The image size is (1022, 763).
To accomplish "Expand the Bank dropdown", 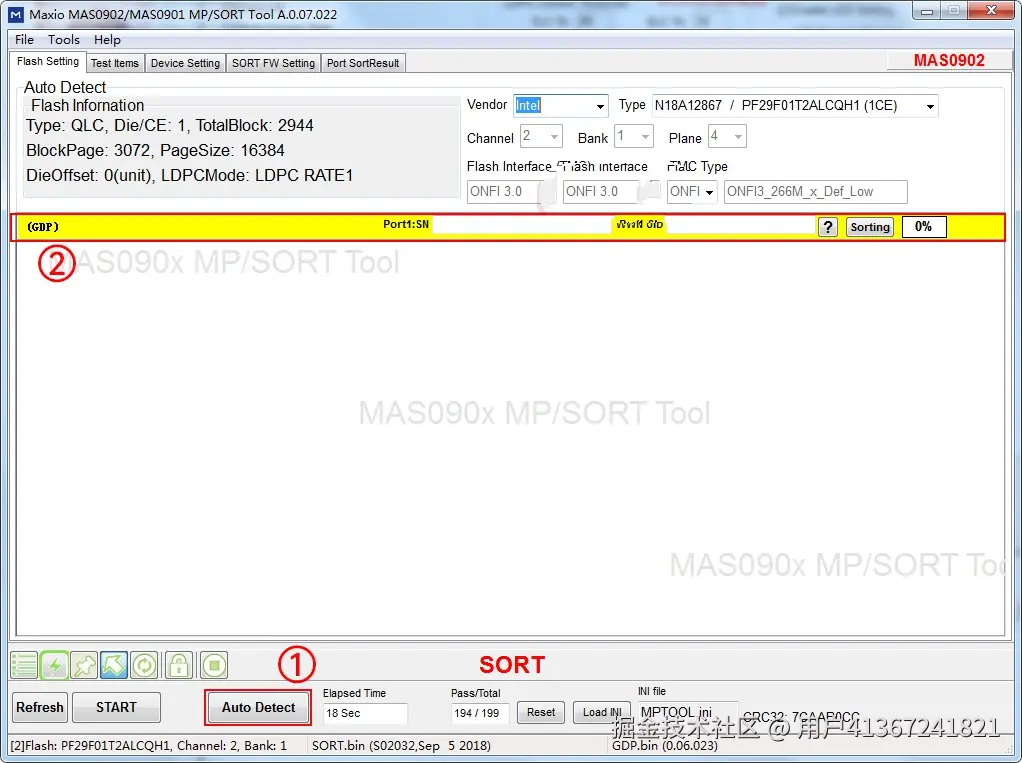I will tap(645, 137).
